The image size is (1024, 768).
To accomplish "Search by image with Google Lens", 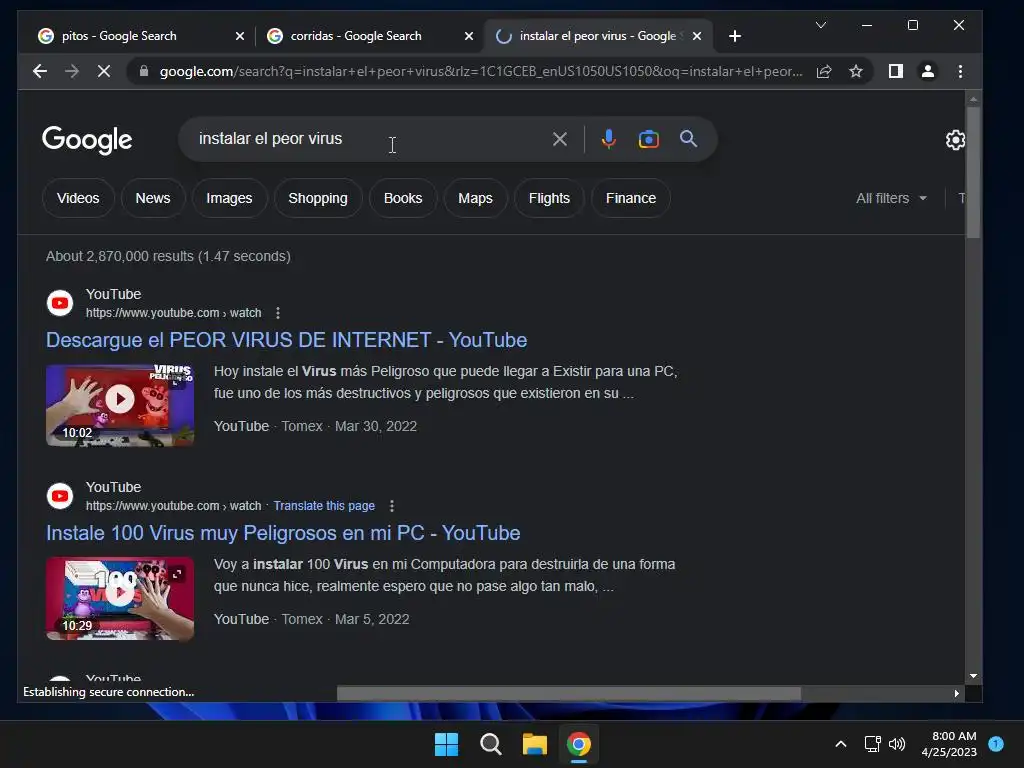I will click(648, 138).
